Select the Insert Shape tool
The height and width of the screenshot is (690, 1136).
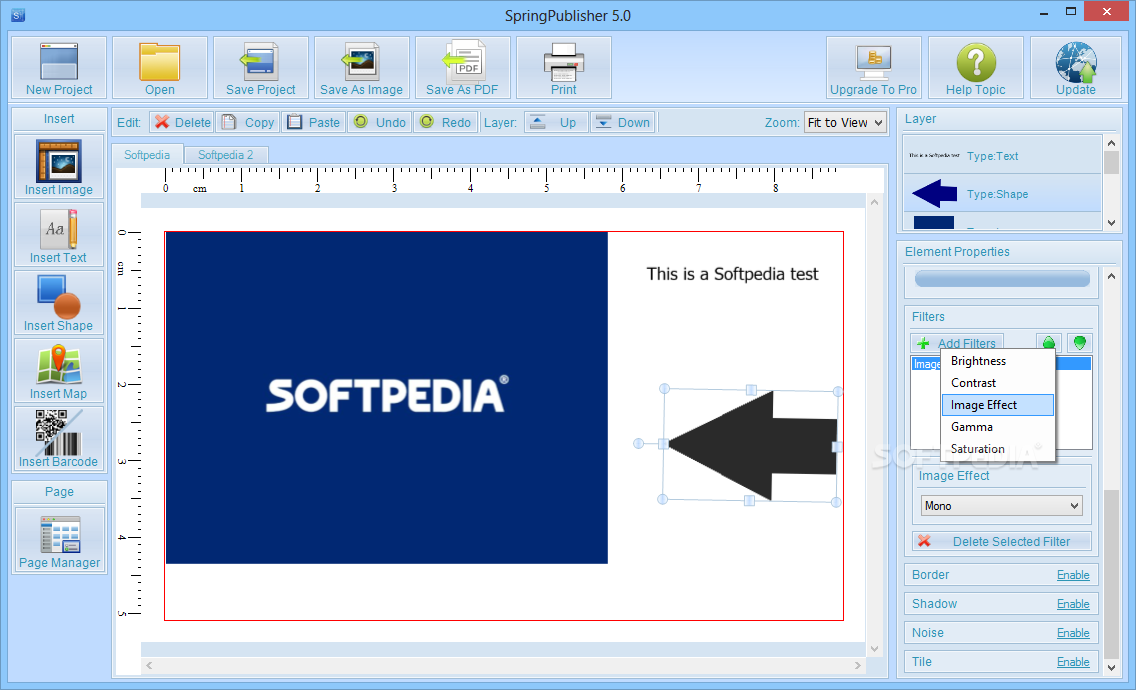pyautogui.click(x=59, y=303)
